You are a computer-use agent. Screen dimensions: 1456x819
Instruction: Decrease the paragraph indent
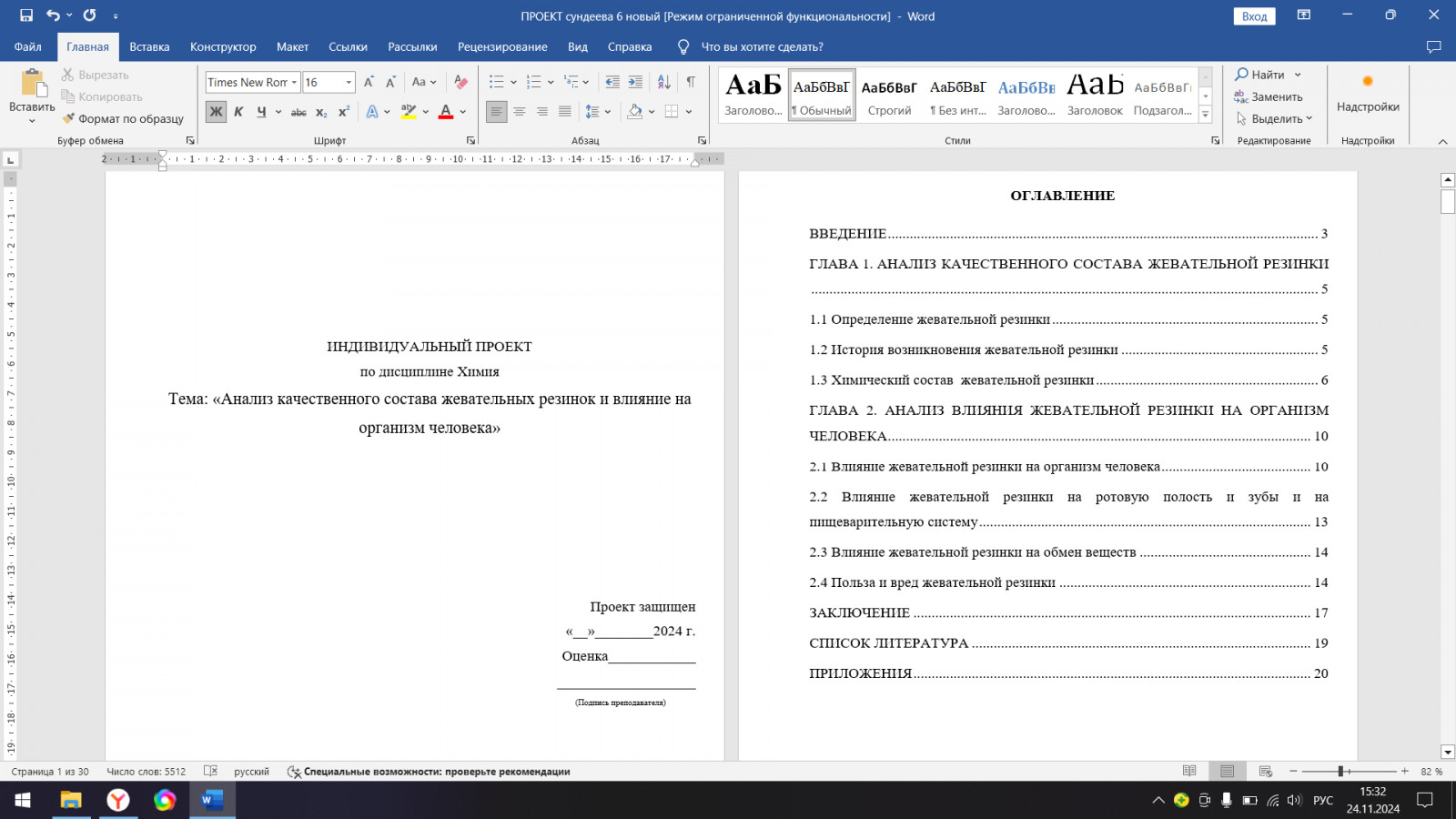click(612, 82)
